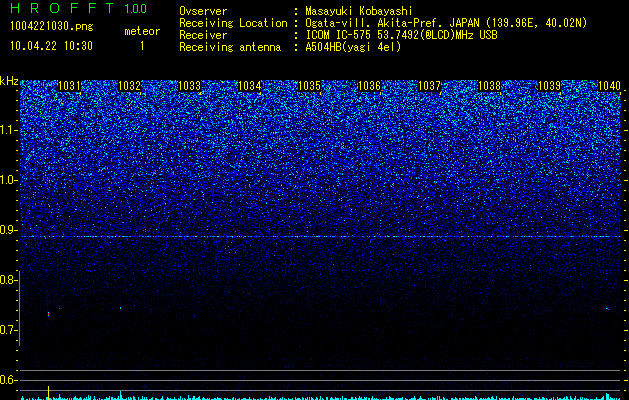Click the cyan echo spot near 1040
The image size is (629, 400).
click(607, 309)
